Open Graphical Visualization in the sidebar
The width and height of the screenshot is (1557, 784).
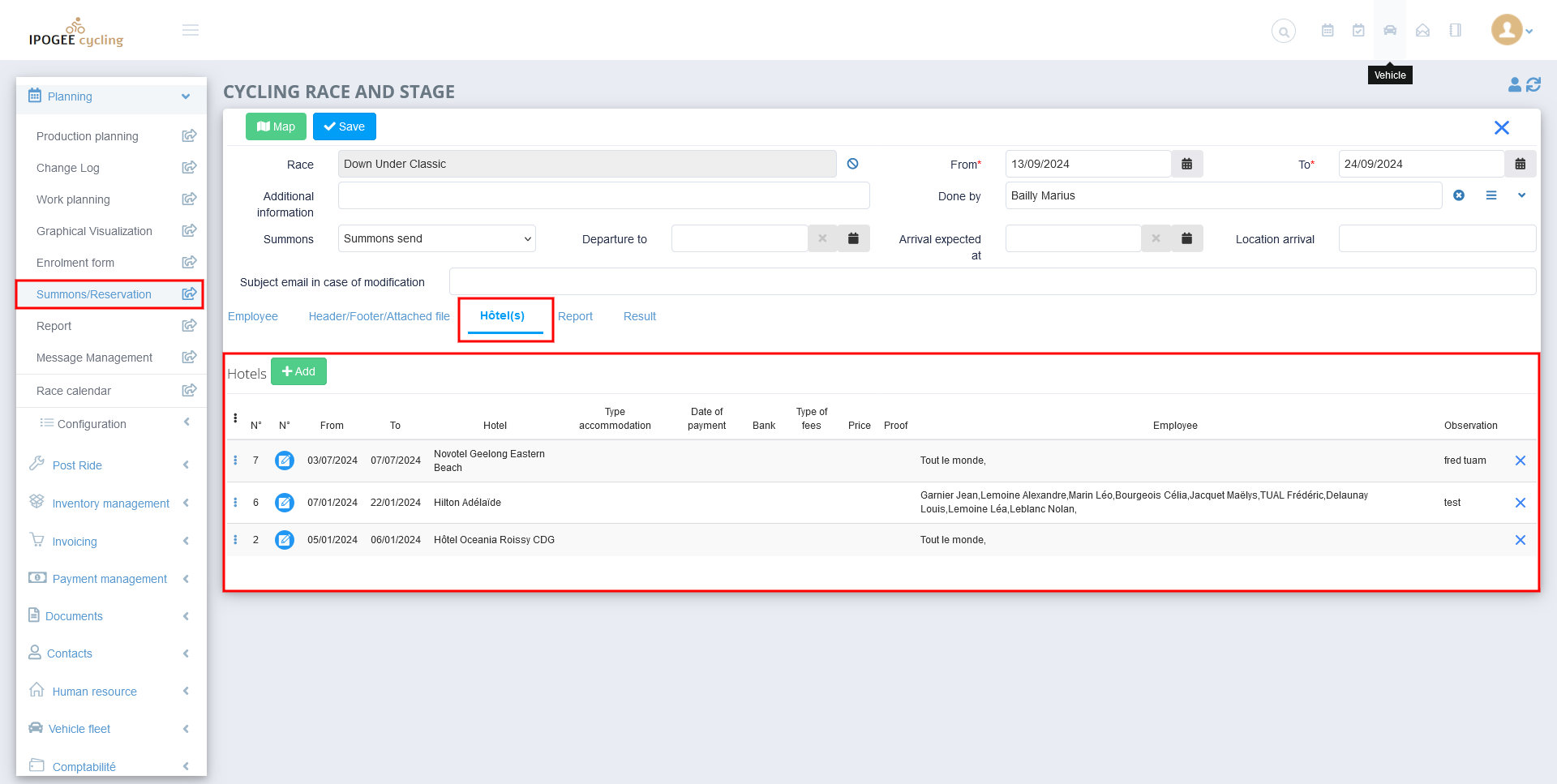[x=94, y=231]
